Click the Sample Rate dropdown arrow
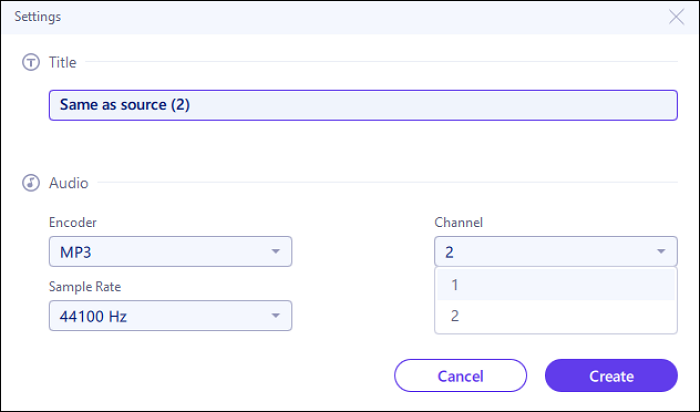The width and height of the screenshot is (700, 412). [x=276, y=317]
